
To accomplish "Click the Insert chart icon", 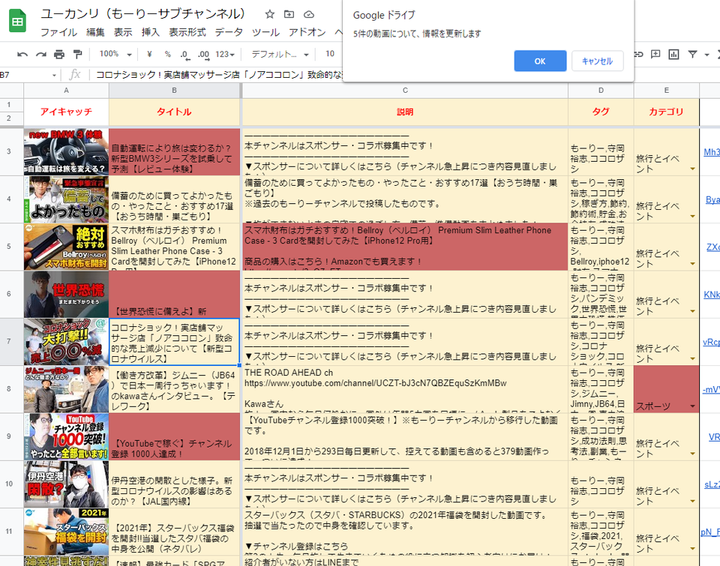I will point(674,55).
